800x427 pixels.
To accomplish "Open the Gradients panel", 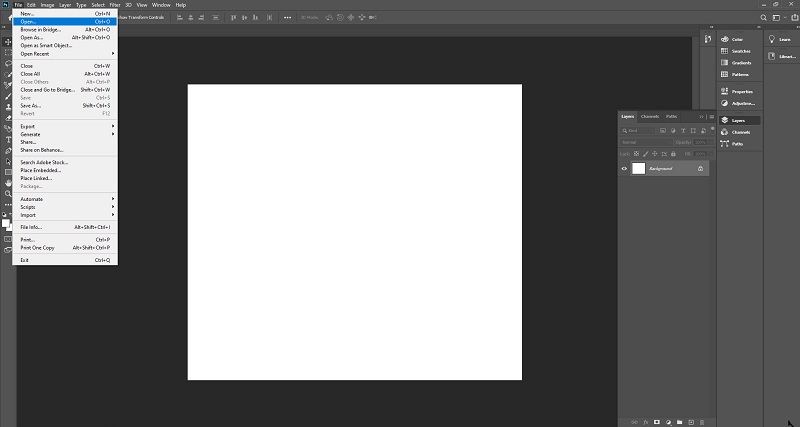I will click(737, 63).
